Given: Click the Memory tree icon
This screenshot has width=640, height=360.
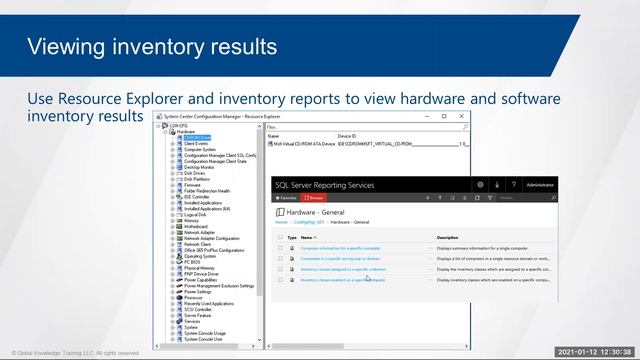Looking at the screenshot, I should click(179, 221).
